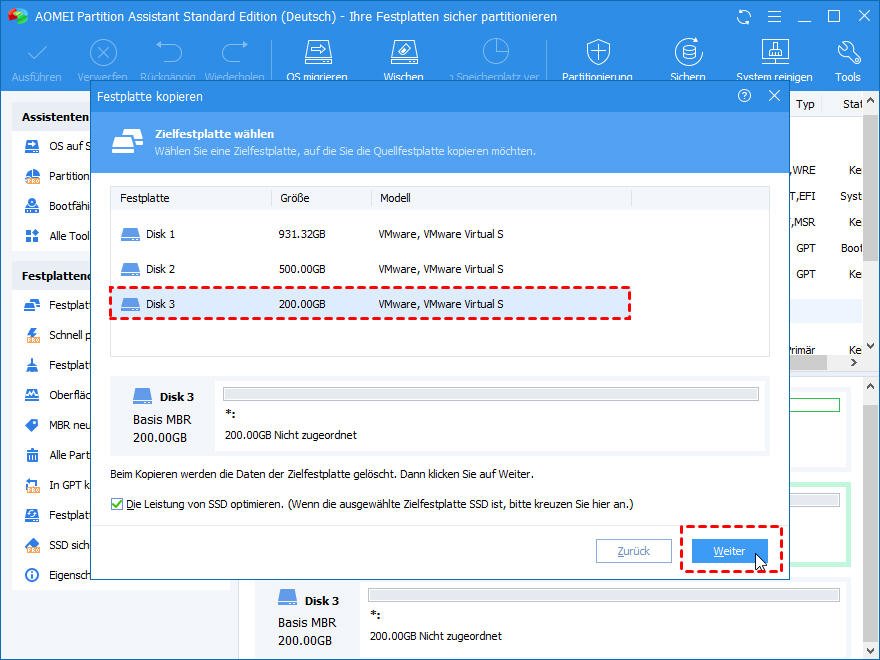Click the Größe column header
The width and height of the screenshot is (880, 660).
pyautogui.click(x=321, y=198)
